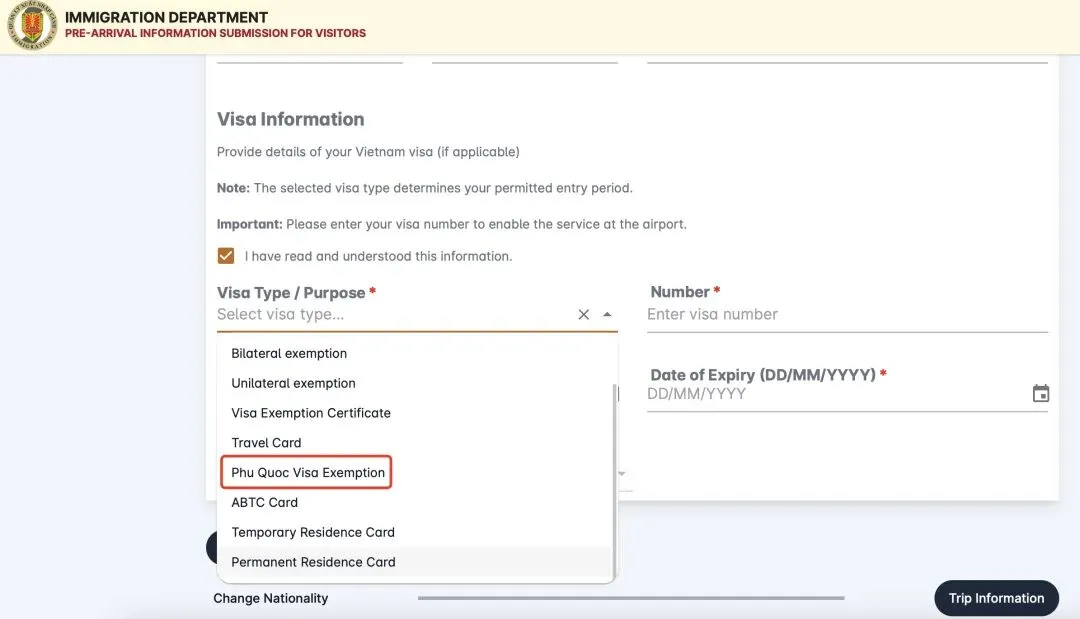
Task: Choose Bilateral exemption option
Action: point(415,353)
